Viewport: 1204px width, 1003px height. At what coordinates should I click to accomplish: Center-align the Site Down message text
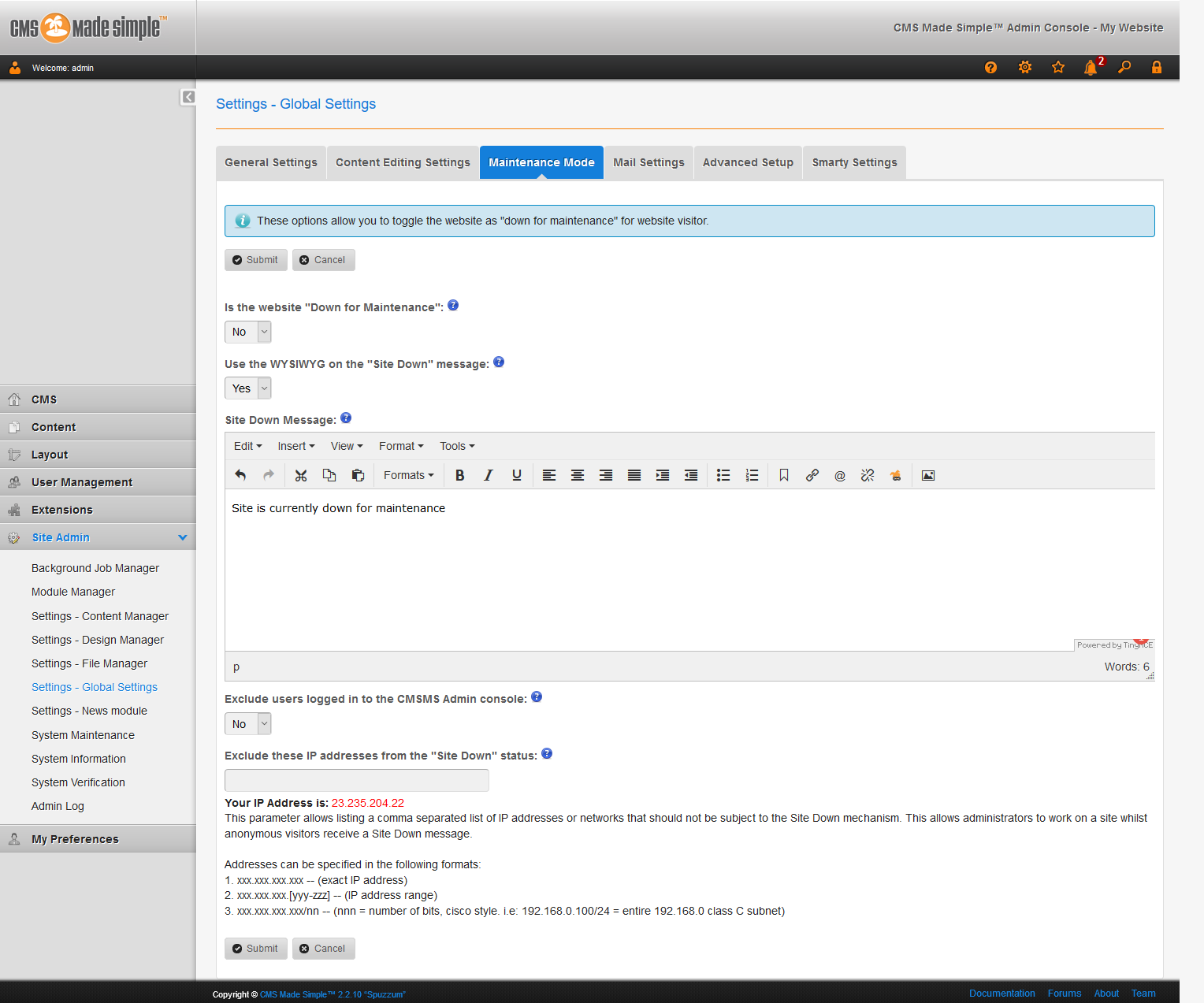pos(578,475)
